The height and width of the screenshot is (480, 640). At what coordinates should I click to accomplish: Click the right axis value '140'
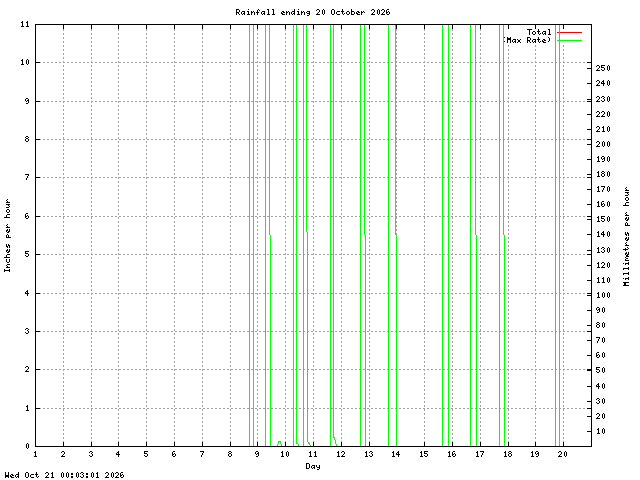coord(603,234)
